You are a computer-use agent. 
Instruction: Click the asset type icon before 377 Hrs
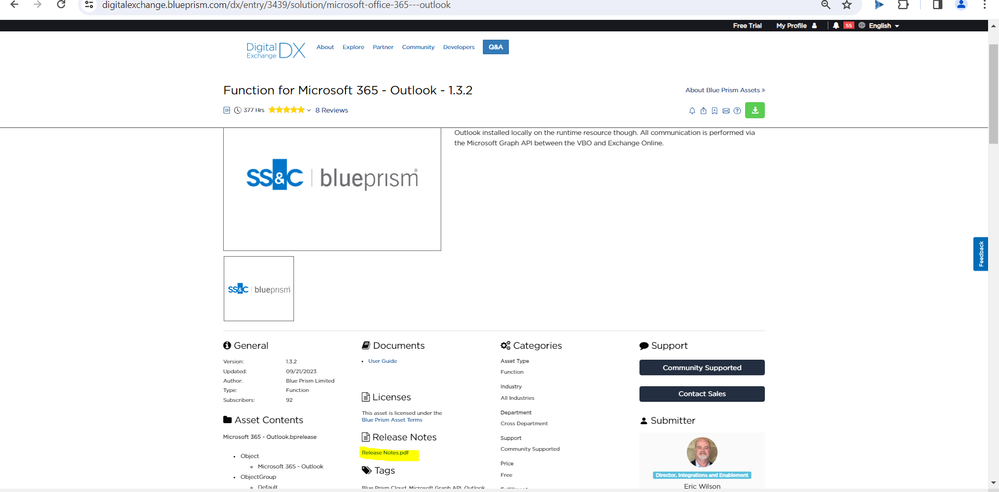point(226,110)
